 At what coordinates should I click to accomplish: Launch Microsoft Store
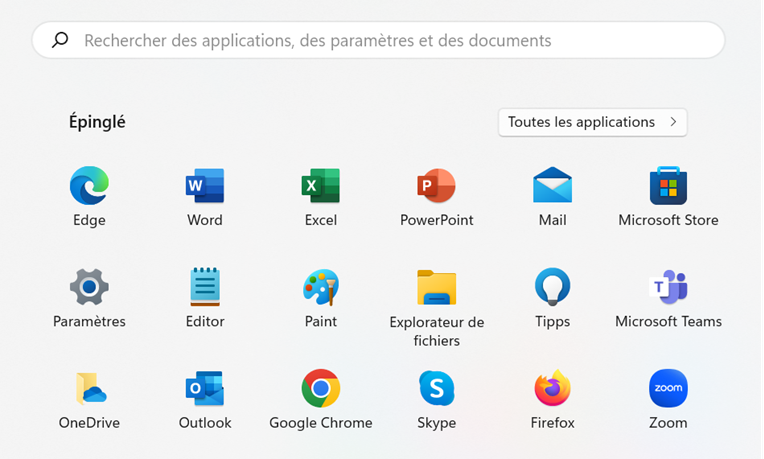click(x=668, y=187)
